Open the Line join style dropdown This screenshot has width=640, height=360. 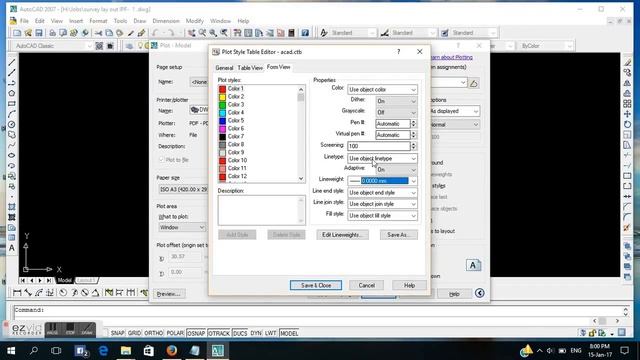pyautogui.click(x=382, y=204)
